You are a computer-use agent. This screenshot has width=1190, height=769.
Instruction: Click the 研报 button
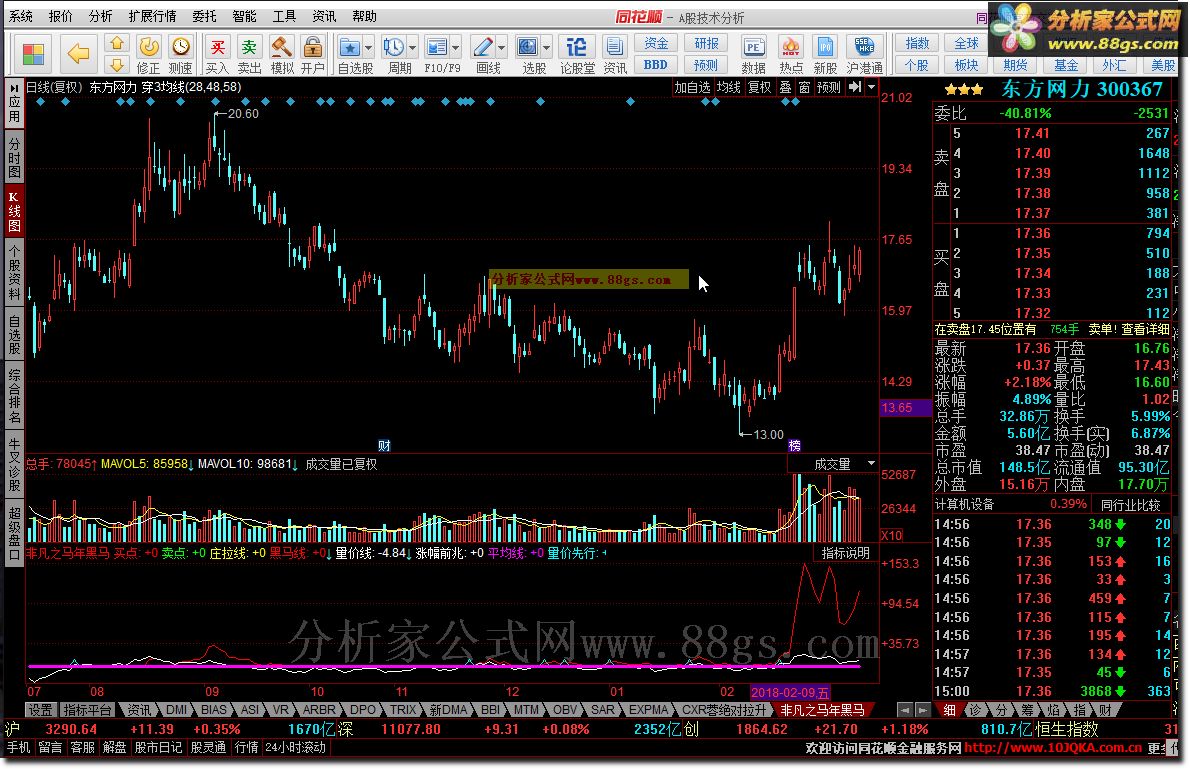point(706,43)
